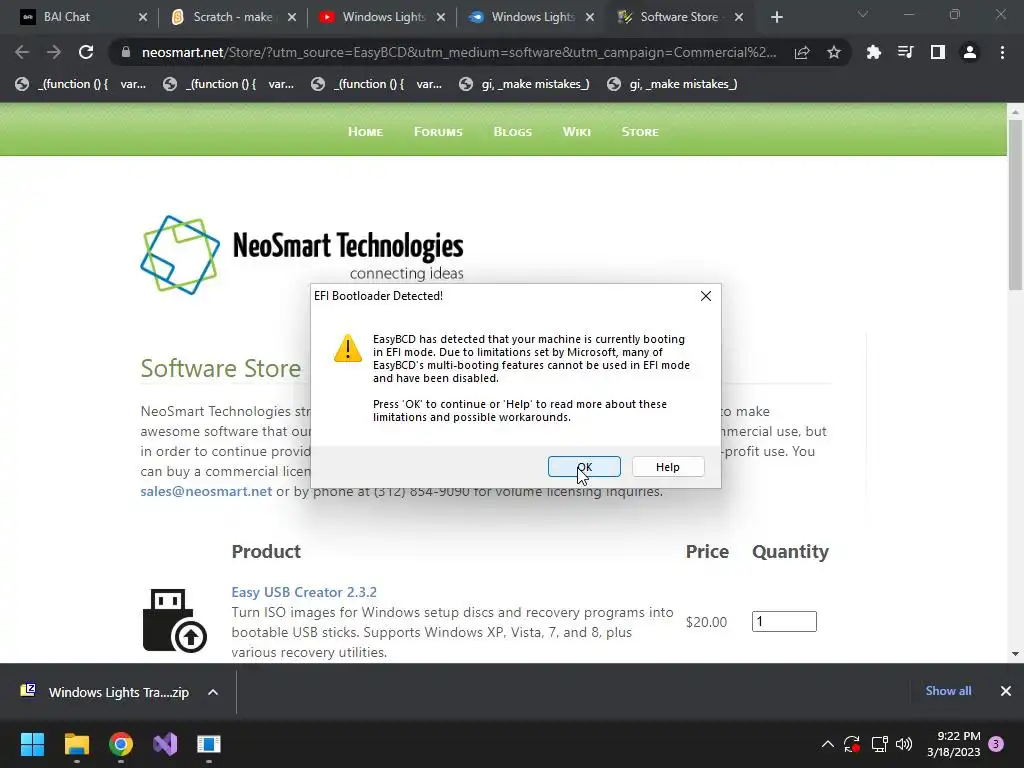Click the Easy USB Creator USB icon
The height and width of the screenshot is (768, 1024).
pyautogui.click(x=174, y=620)
